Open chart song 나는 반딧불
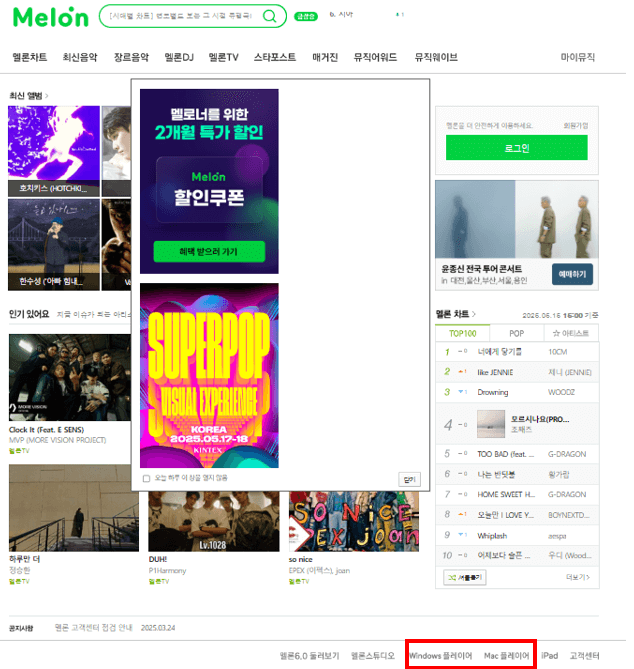The height and width of the screenshot is (669, 634). coord(496,474)
